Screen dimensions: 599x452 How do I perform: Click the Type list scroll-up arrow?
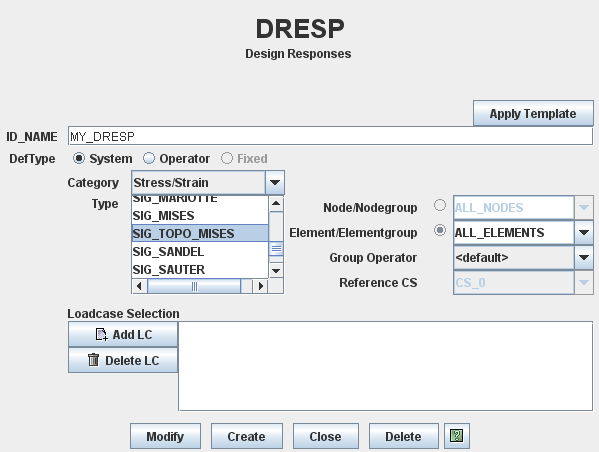tap(276, 203)
